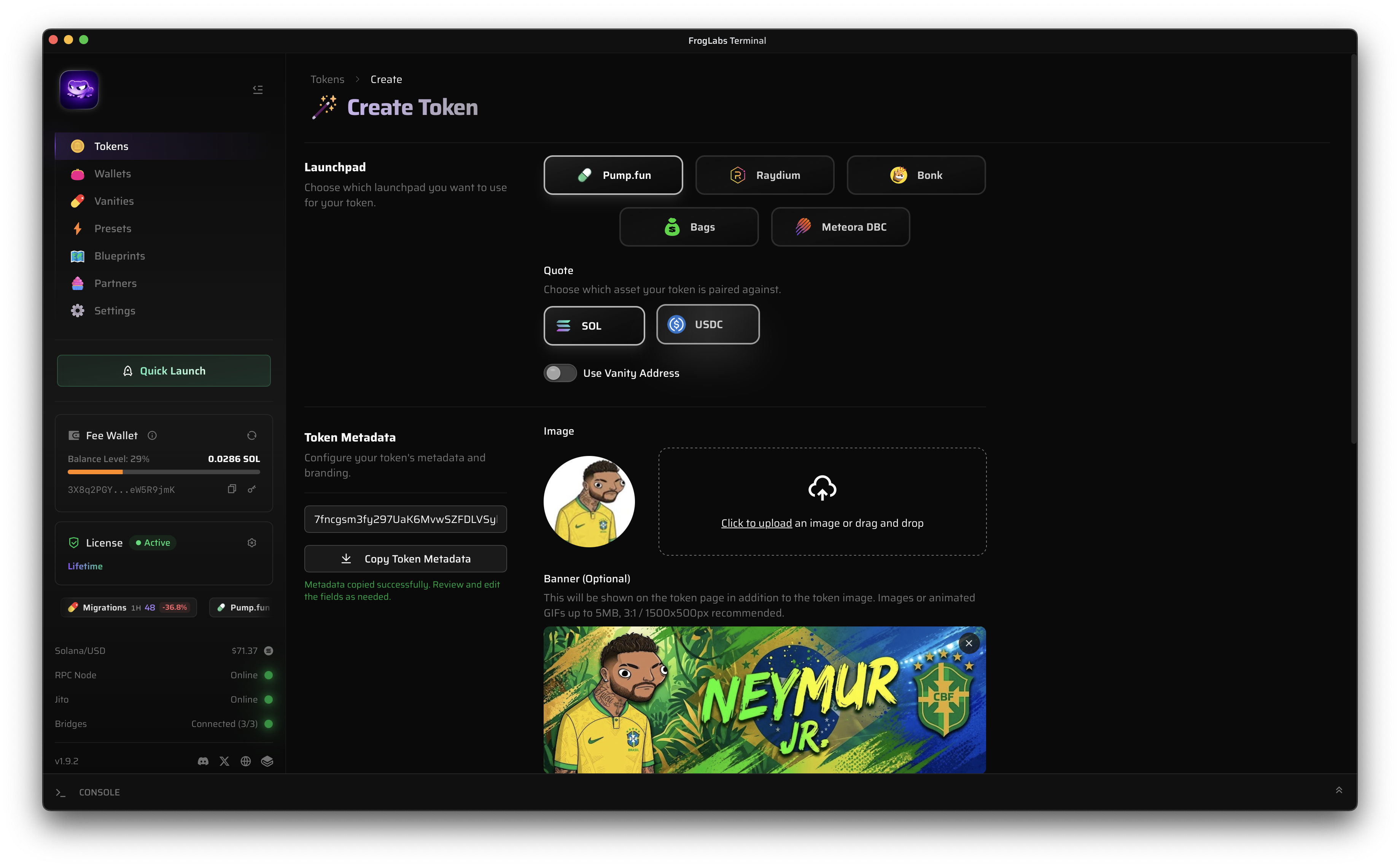This screenshot has width=1400, height=867.
Task: Click the RPC Node online indicator
Action: (269, 676)
